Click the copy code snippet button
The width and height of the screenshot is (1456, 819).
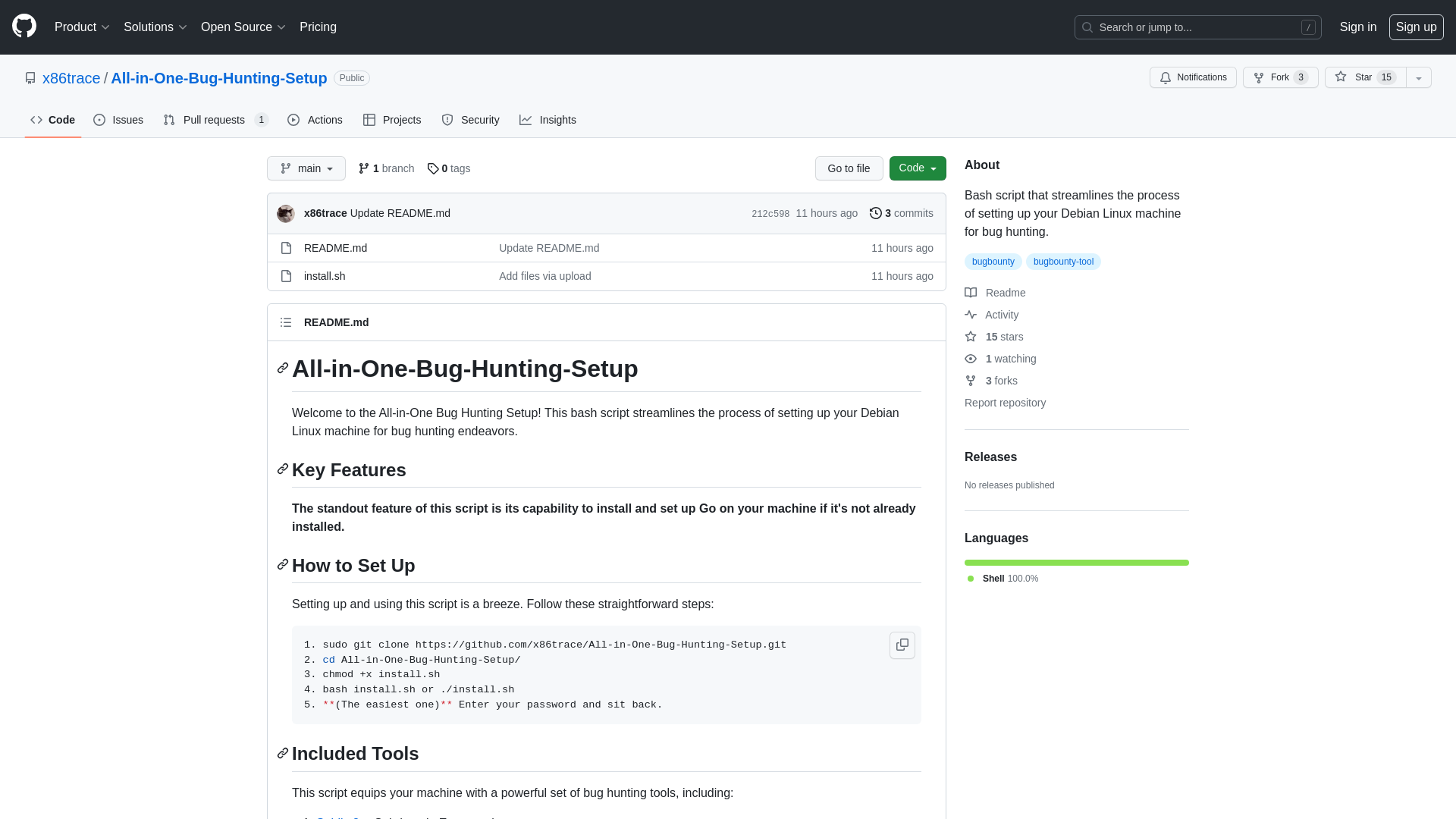coord(901,644)
